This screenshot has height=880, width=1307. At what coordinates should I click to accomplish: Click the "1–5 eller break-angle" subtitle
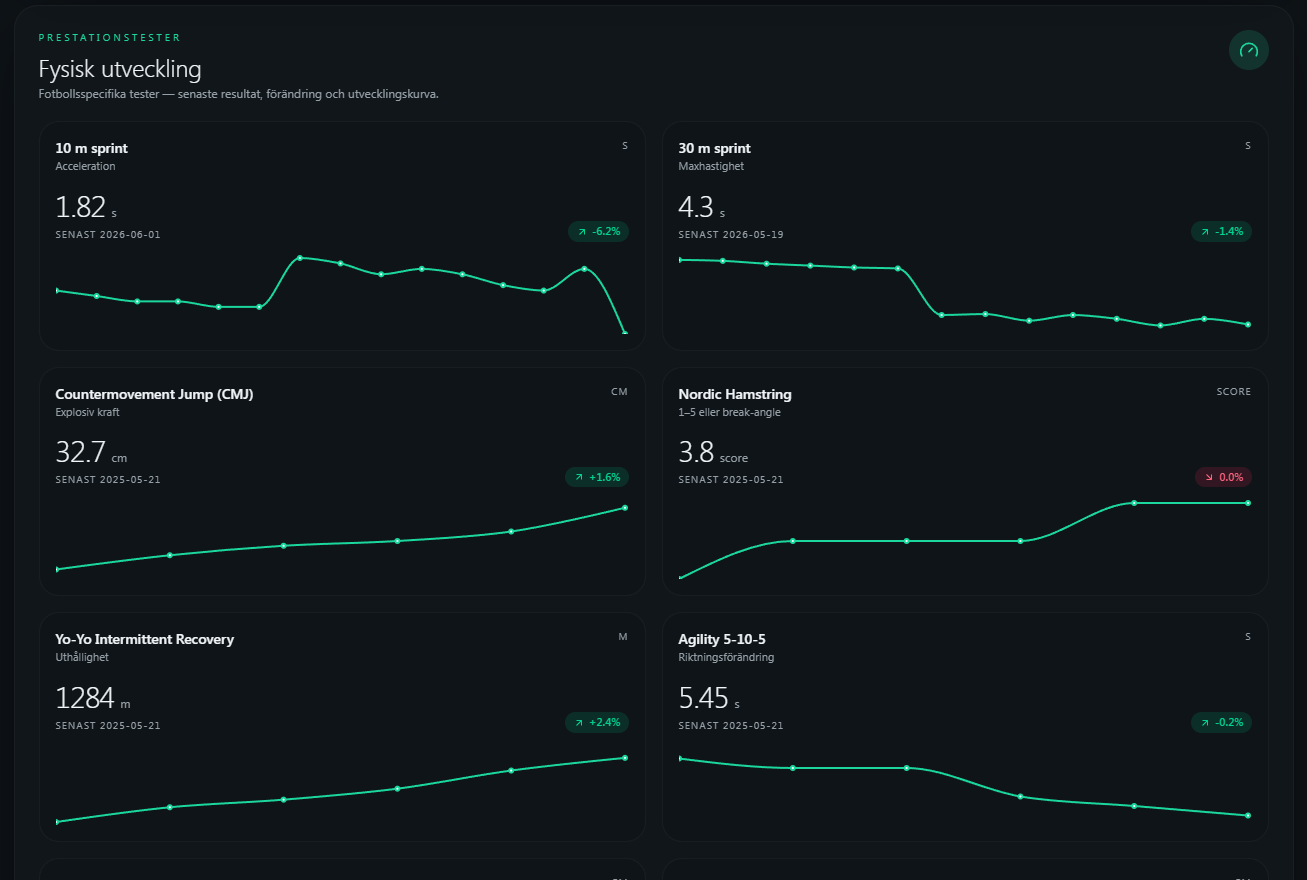pyautogui.click(x=731, y=412)
